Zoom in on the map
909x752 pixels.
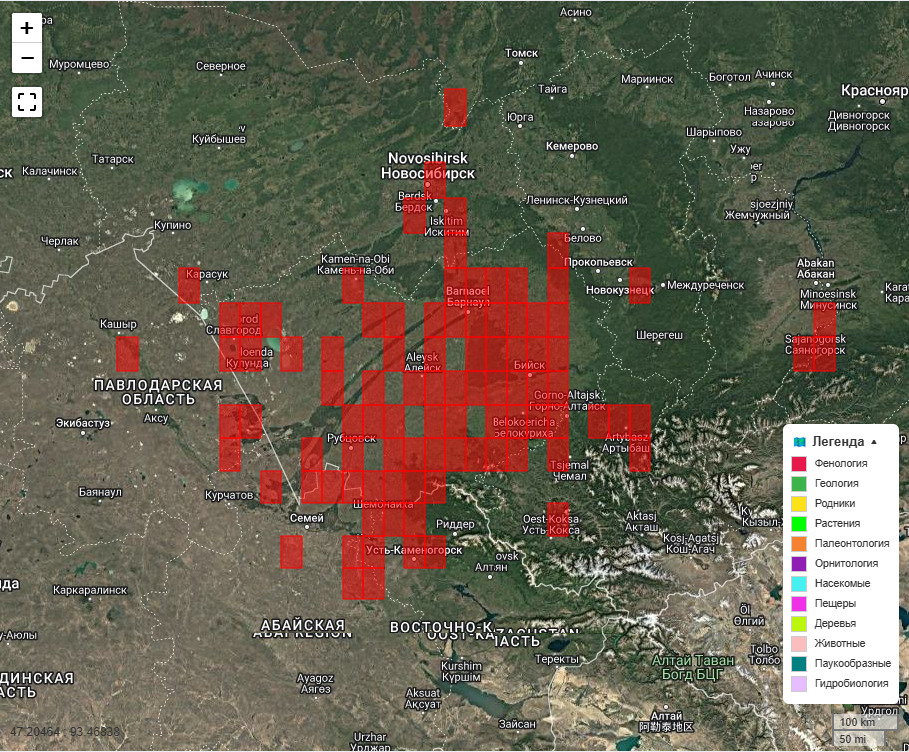[27, 28]
